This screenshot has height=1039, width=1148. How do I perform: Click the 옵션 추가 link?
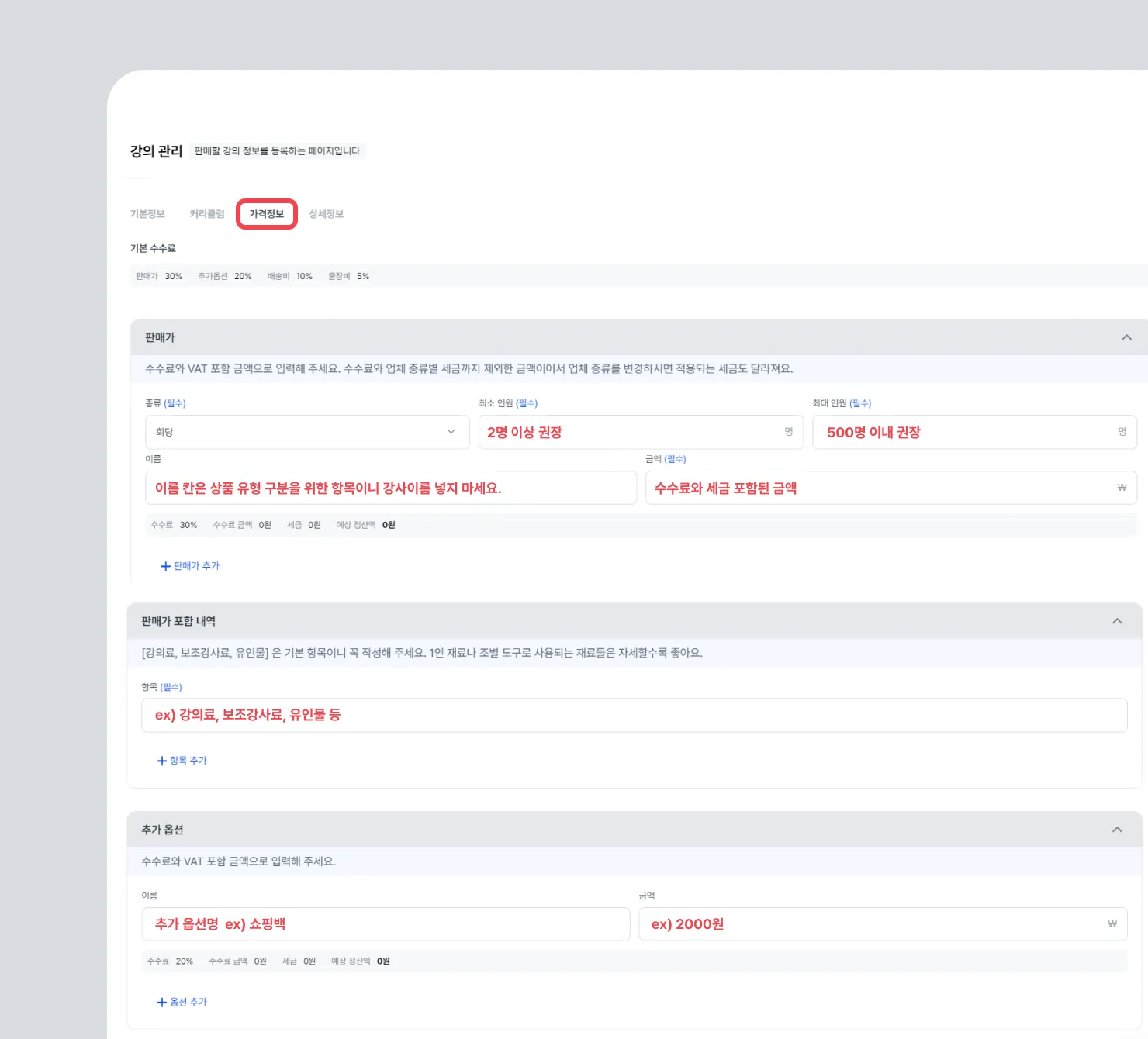click(x=182, y=1002)
